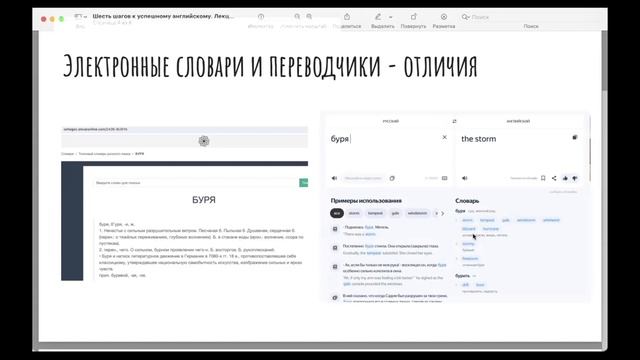
Task: Select the "gale" examples filter chip
Action: click(395, 213)
